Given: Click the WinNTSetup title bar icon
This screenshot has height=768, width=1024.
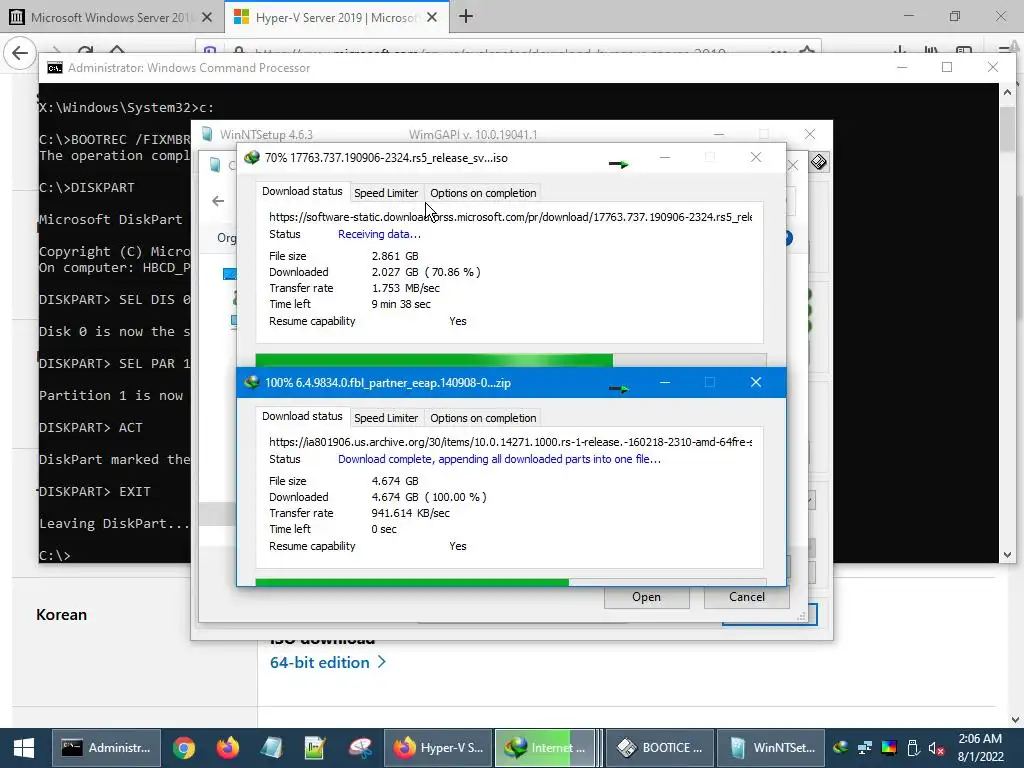Looking at the screenshot, I should tap(207, 135).
